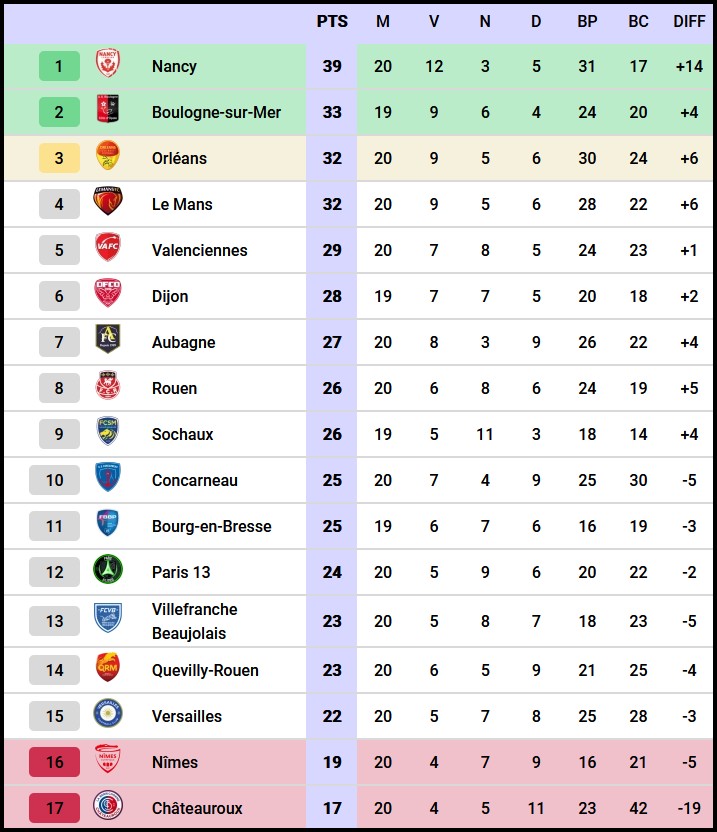Click the yellow rank 3 badge

[x=59, y=158]
